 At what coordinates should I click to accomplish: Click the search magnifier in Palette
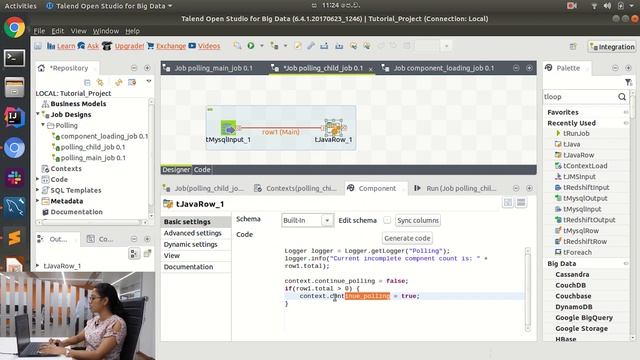[x=622, y=97]
